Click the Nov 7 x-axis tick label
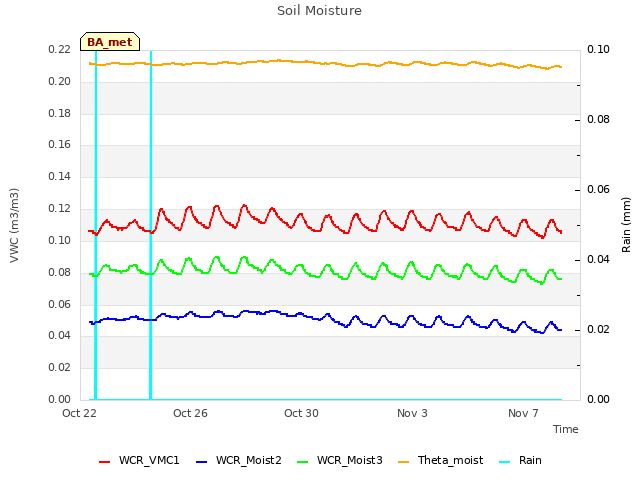 tap(523, 413)
